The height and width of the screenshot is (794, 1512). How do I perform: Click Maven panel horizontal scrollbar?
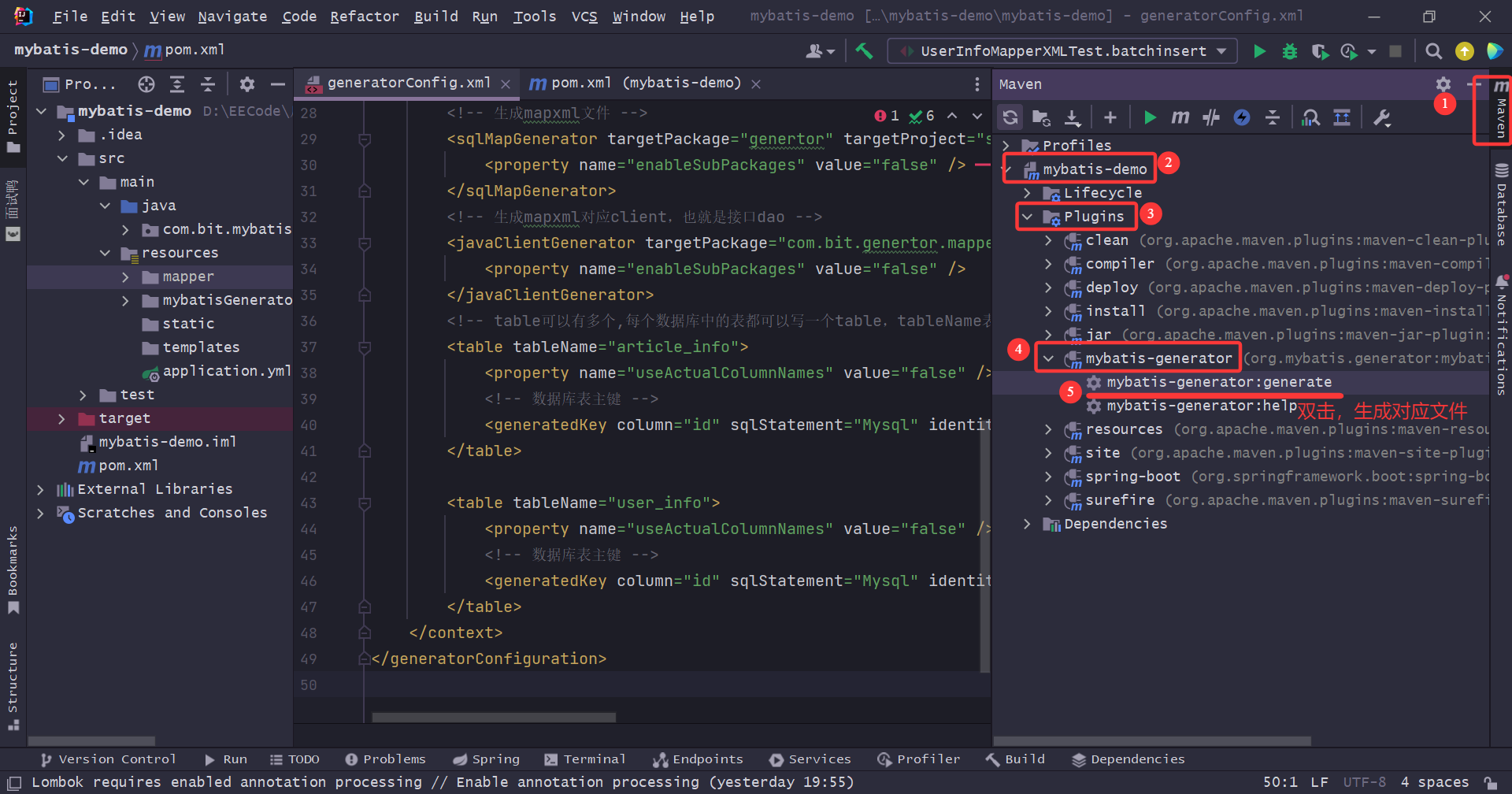pyautogui.click(x=1152, y=741)
